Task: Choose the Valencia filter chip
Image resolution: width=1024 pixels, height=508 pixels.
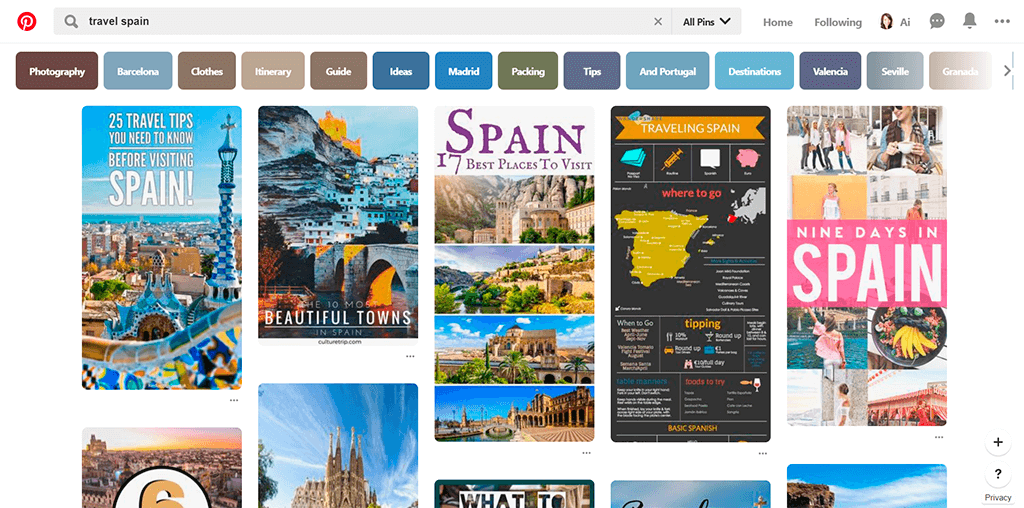Action: 830,71
